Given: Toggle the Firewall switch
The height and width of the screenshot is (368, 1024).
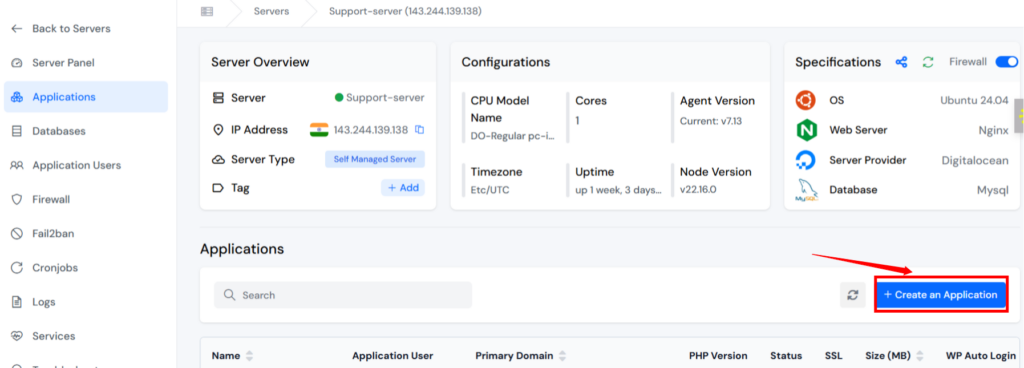Looking at the screenshot, I should [x=1006, y=62].
